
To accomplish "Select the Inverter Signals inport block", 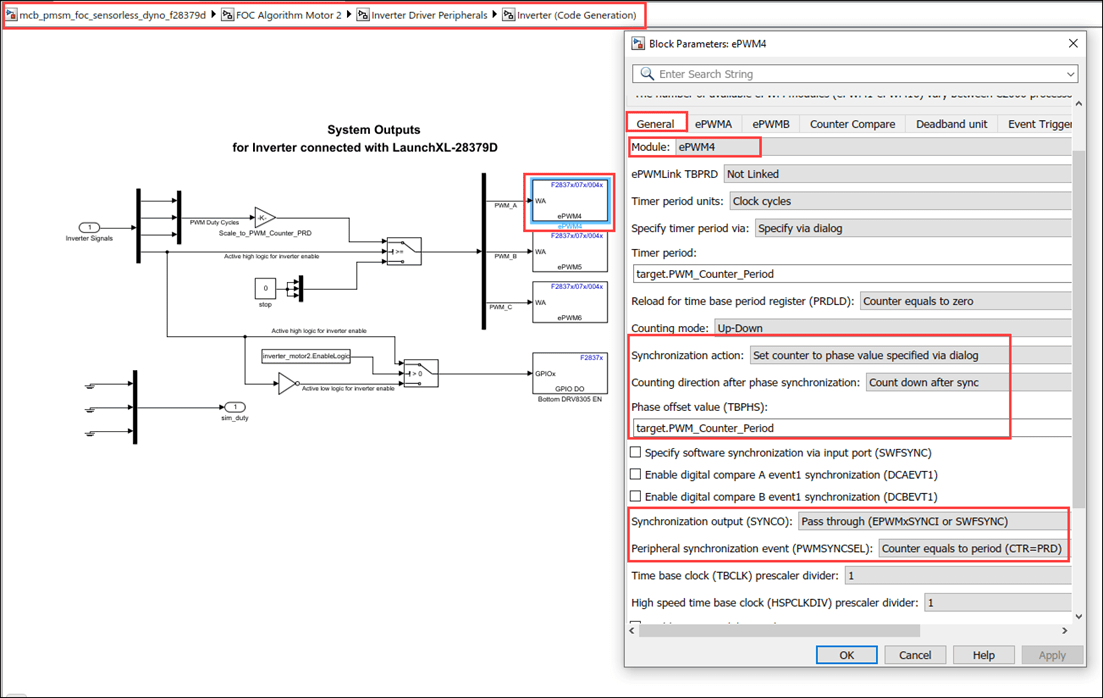I will point(89,227).
